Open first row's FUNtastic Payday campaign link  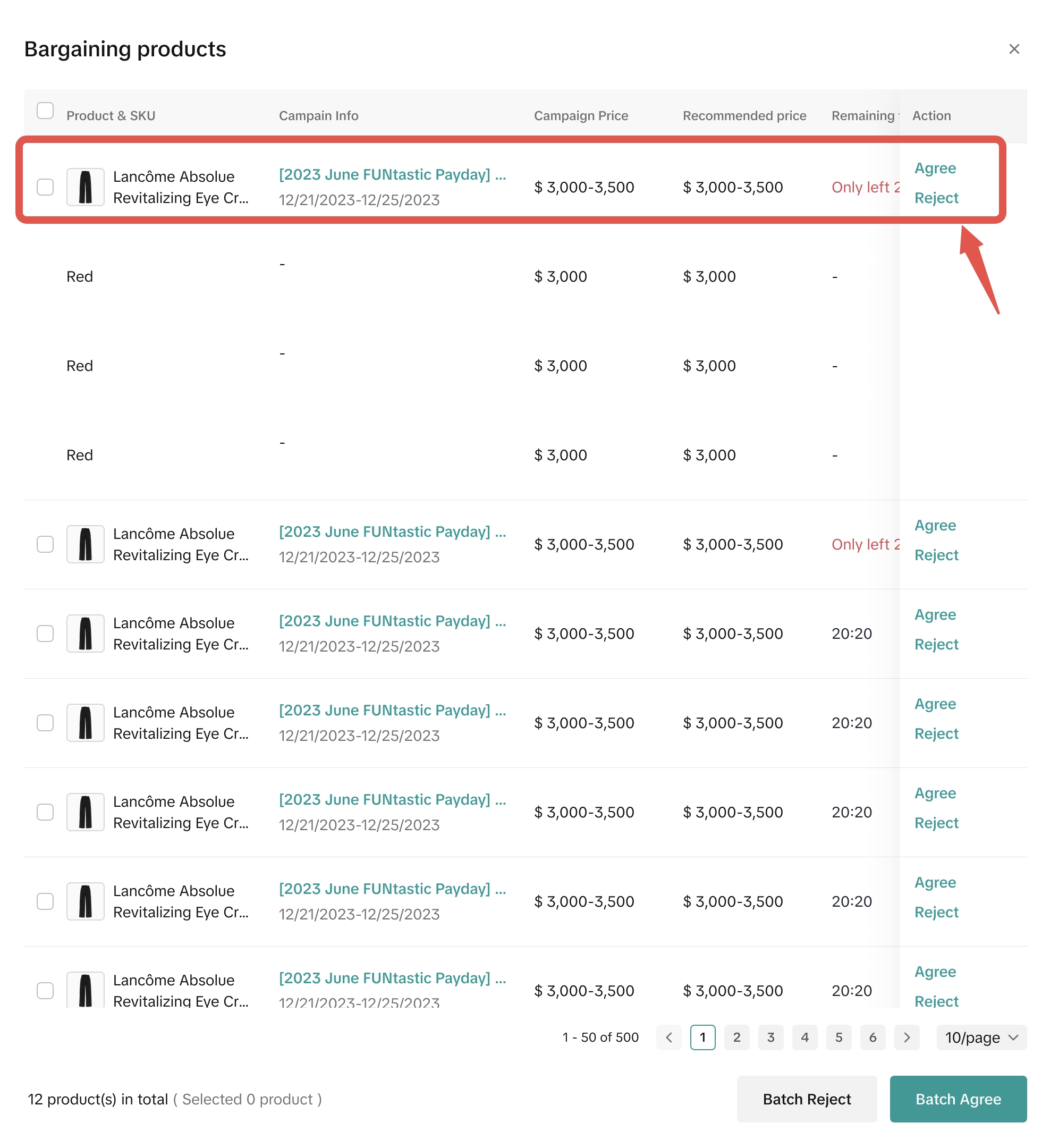(392, 174)
